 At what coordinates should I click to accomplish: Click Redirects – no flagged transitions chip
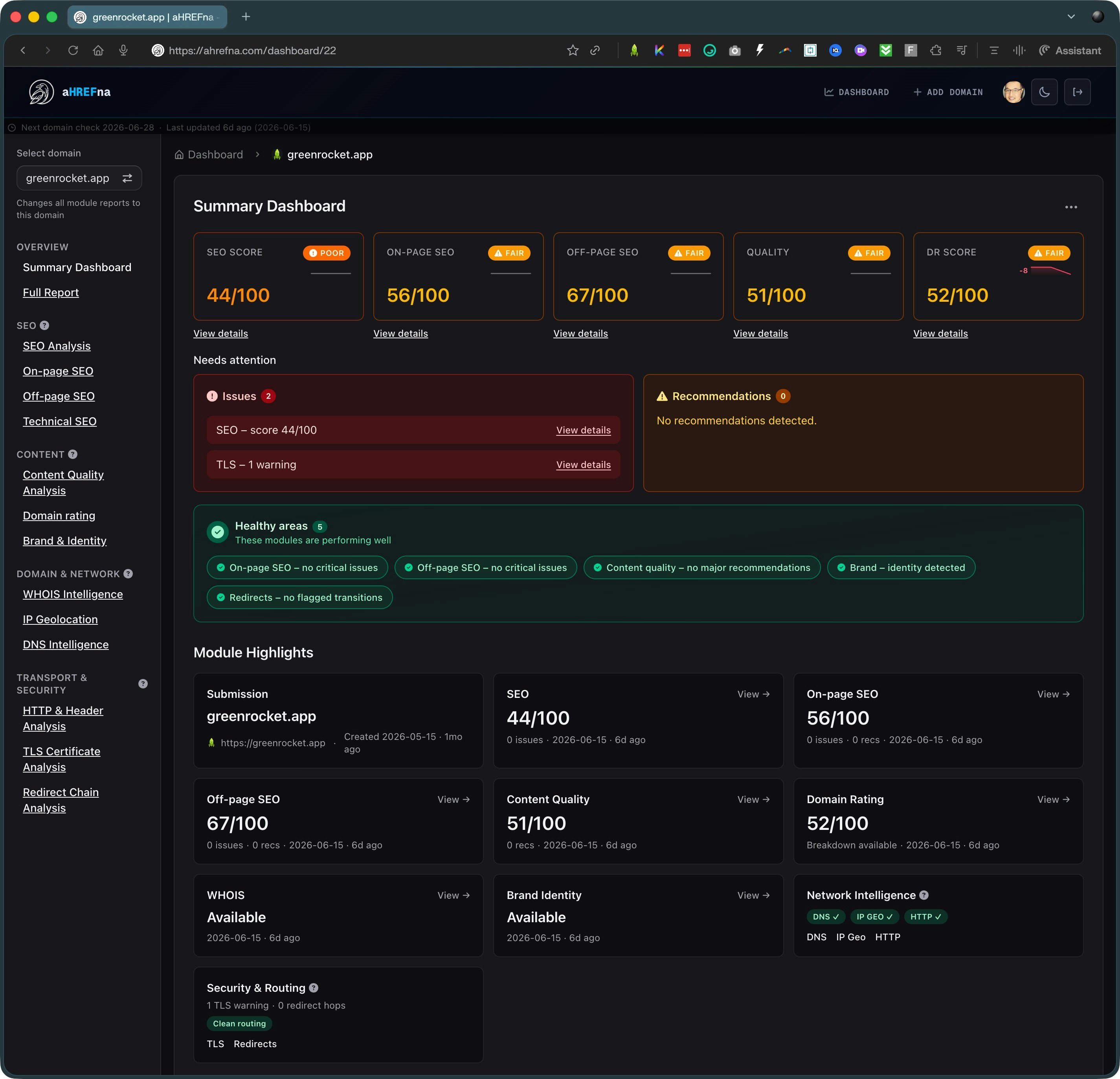[x=299, y=597]
